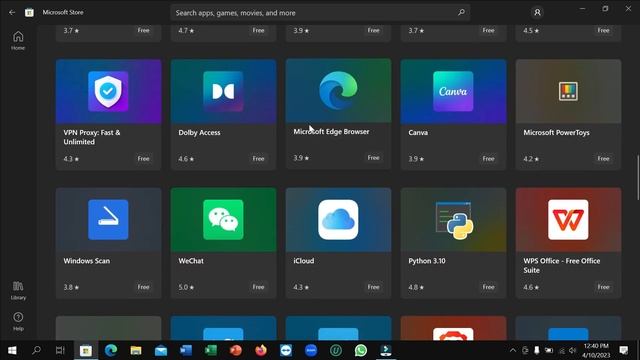
Task: Open the Dolby Access app icon
Action: [x=223, y=91]
